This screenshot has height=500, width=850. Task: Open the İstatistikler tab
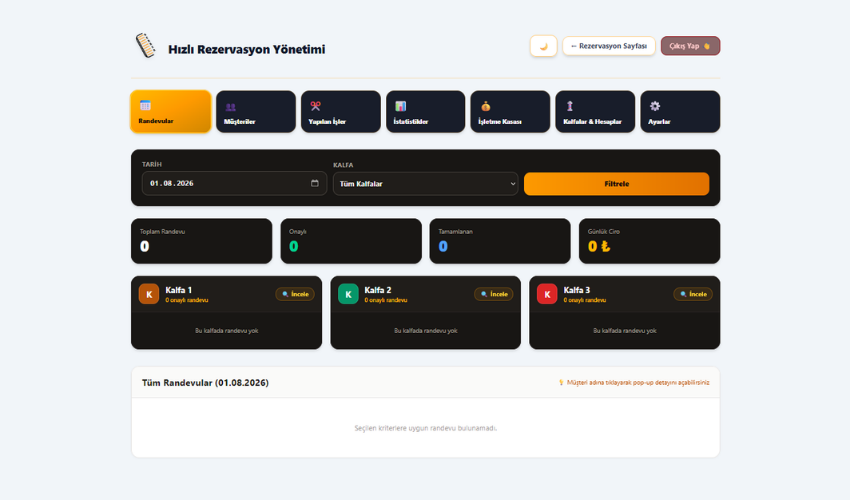tap(426, 111)
